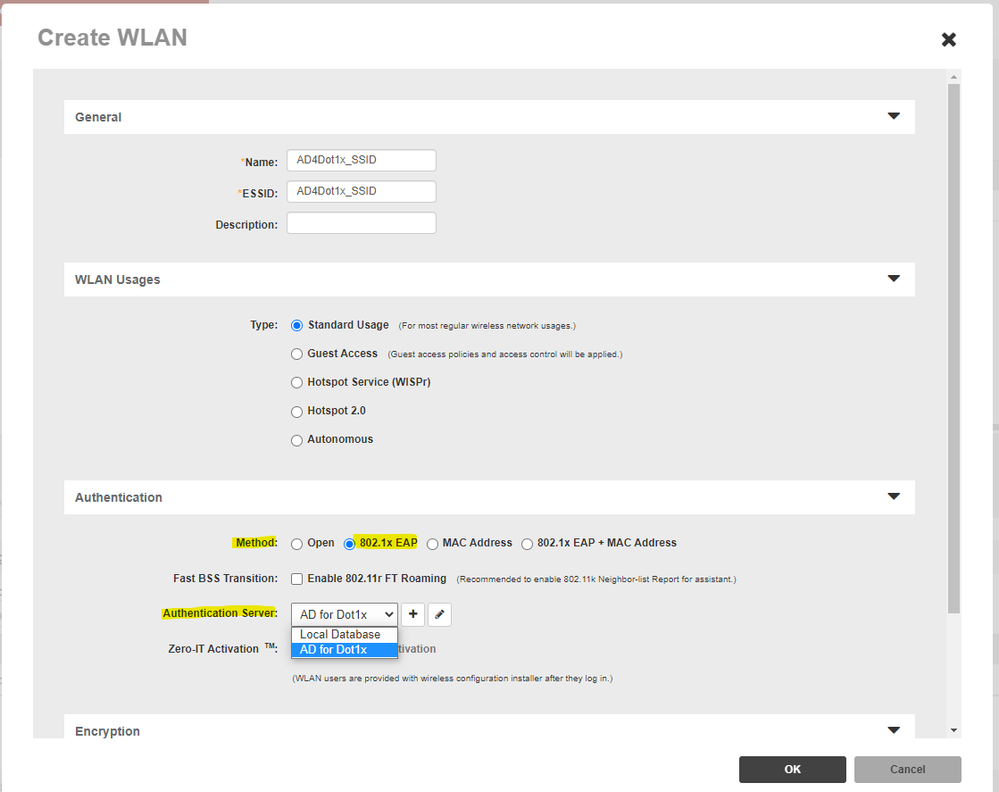Select Hotspot Service (WISPr) type
This screenshot has width=999, height=792.
click(297, 383)
